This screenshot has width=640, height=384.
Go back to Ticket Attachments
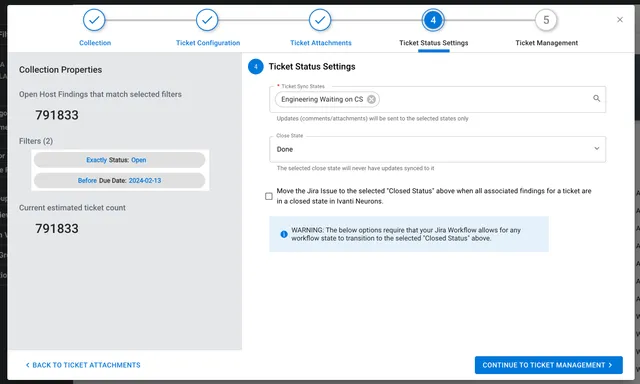click(83, 365)
